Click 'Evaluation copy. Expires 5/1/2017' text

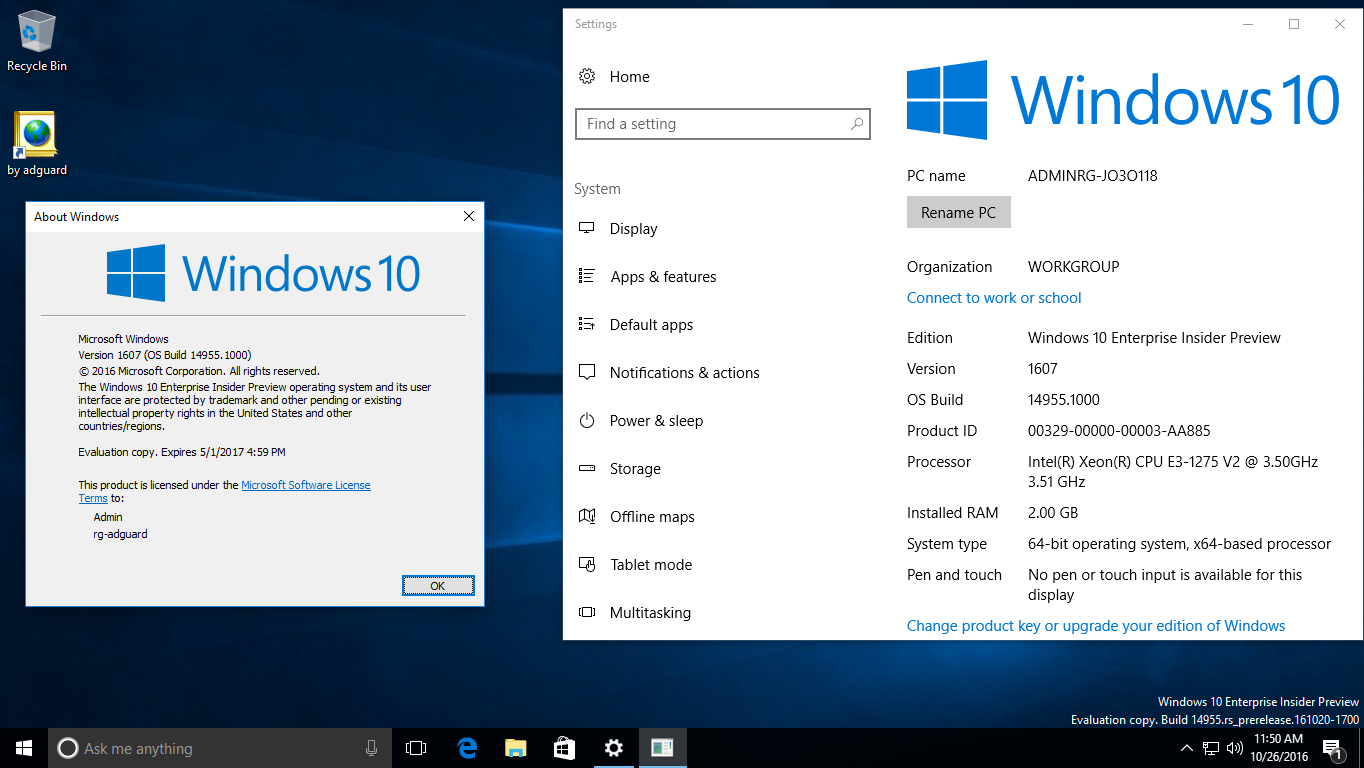182,452
